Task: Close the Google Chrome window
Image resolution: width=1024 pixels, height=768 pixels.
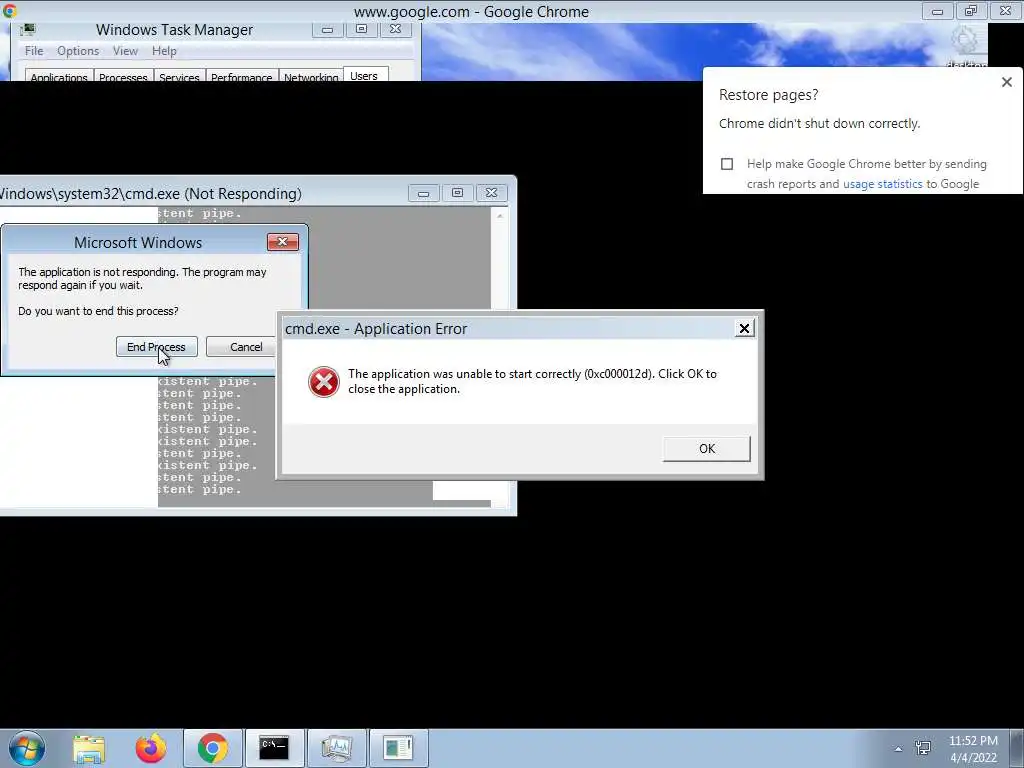Action: pyautogui.click(x=1006, y=11)
